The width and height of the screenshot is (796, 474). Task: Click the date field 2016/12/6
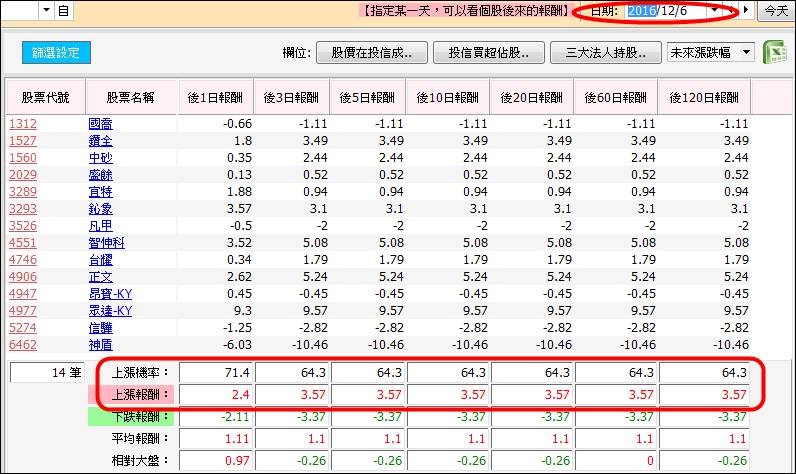coord(666,11)
